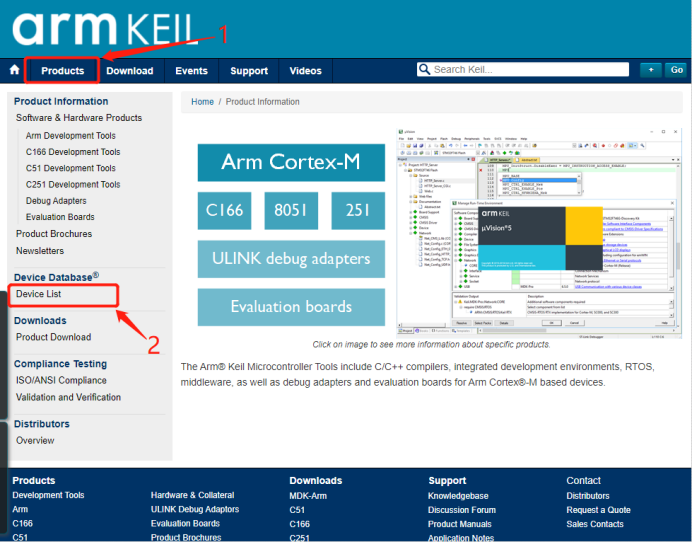Open footer Product Manuals link

tap(460, 524)
